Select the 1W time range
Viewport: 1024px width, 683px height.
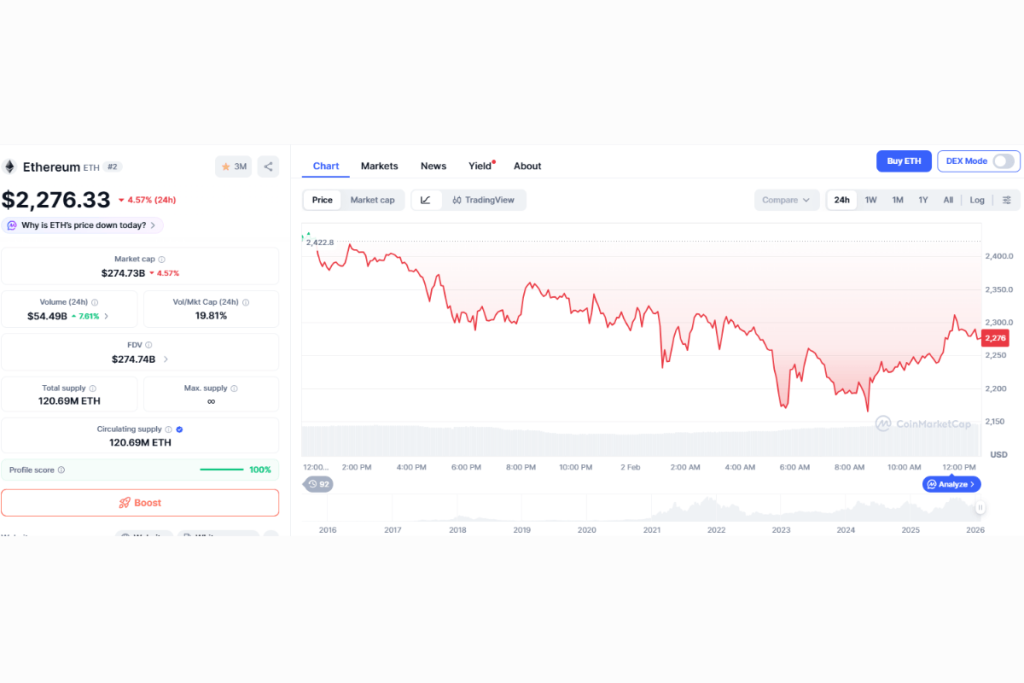(871, 200)
